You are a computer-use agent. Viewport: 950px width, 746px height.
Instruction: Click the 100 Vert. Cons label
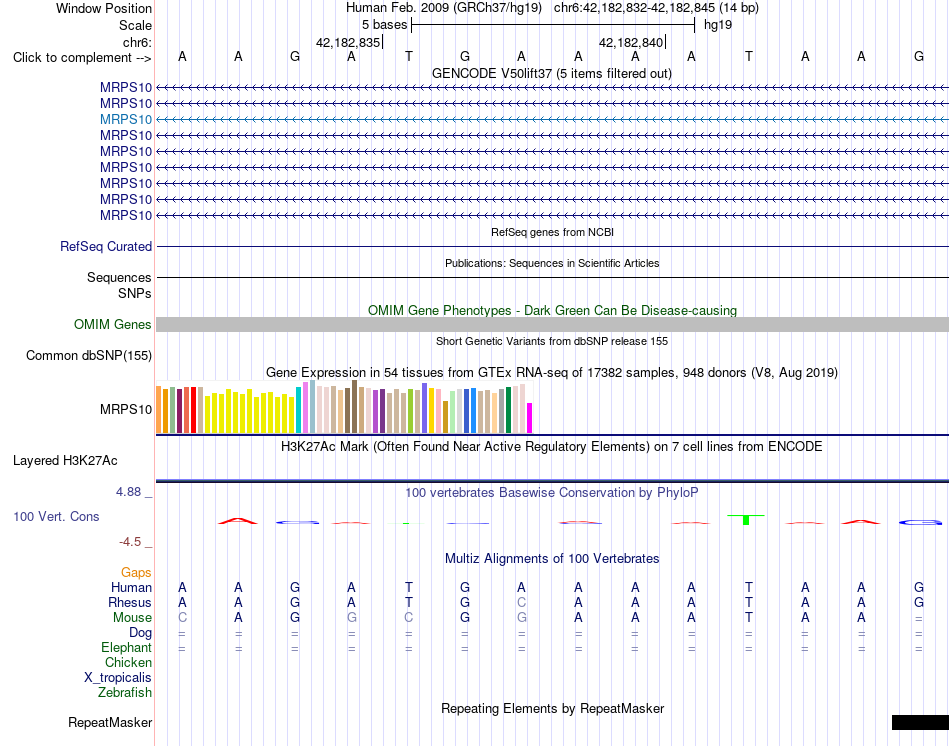point(56,516)
